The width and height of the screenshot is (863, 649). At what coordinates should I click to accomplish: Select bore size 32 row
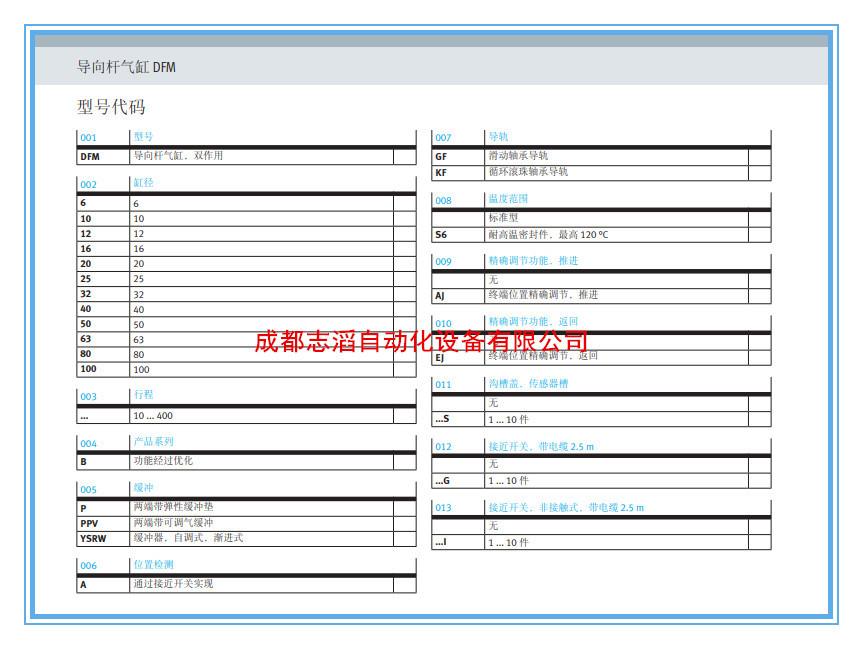[x=246, y=294]
